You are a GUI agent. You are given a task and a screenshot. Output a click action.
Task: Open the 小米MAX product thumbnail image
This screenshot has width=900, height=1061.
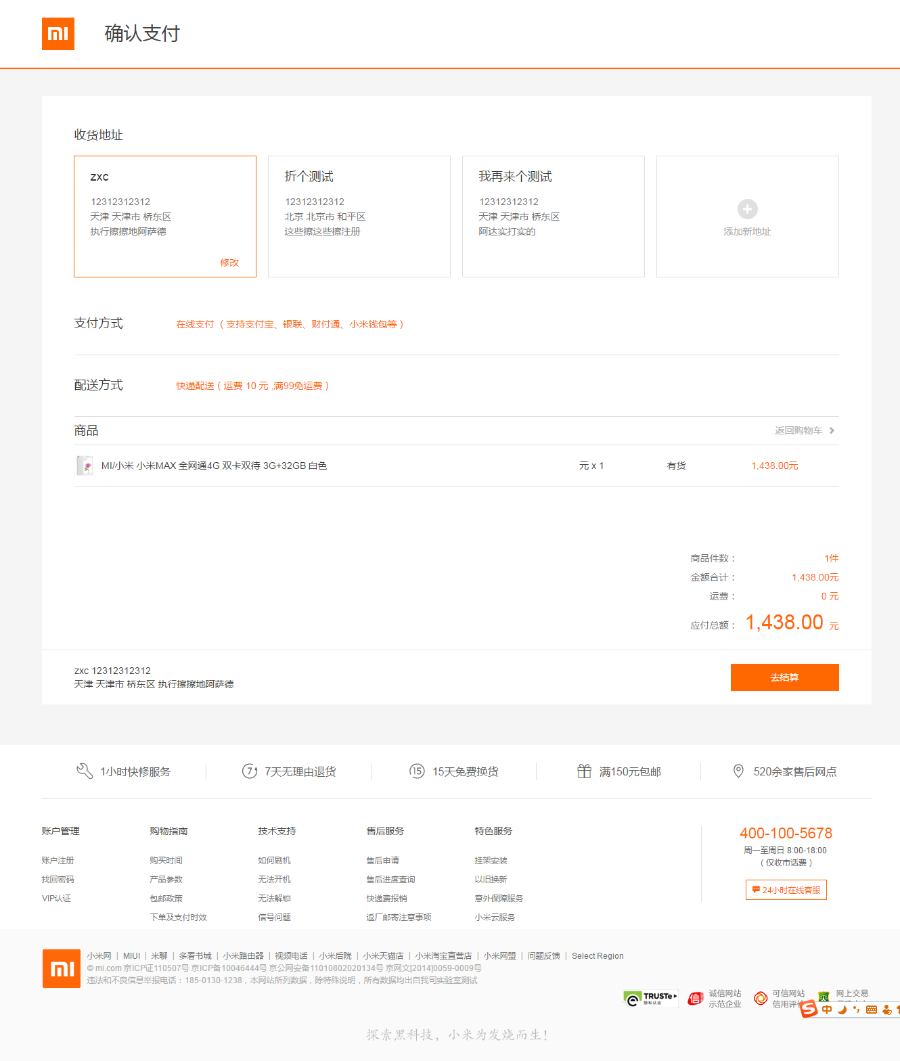[85, 466]
